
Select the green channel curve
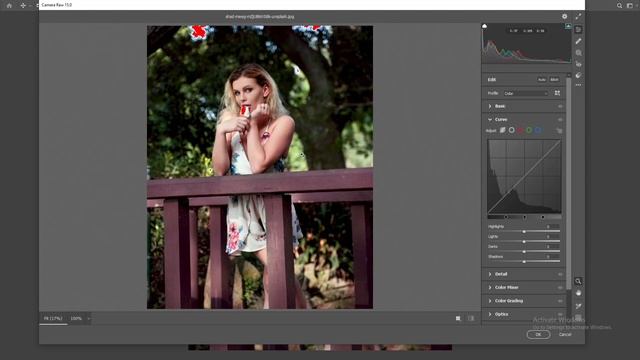[x=529, y=130]
